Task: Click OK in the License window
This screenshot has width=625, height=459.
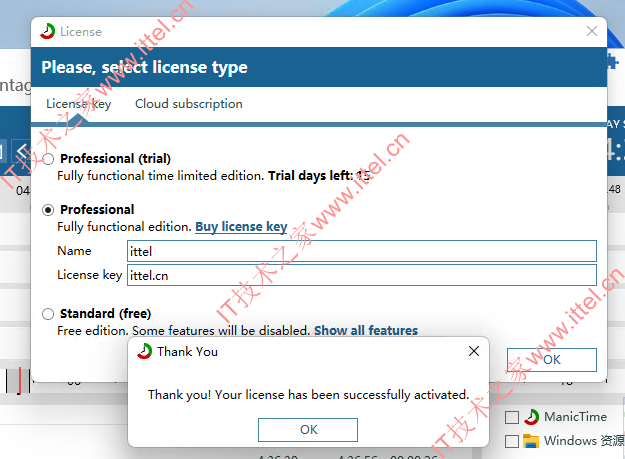Action: coord(552,360)
